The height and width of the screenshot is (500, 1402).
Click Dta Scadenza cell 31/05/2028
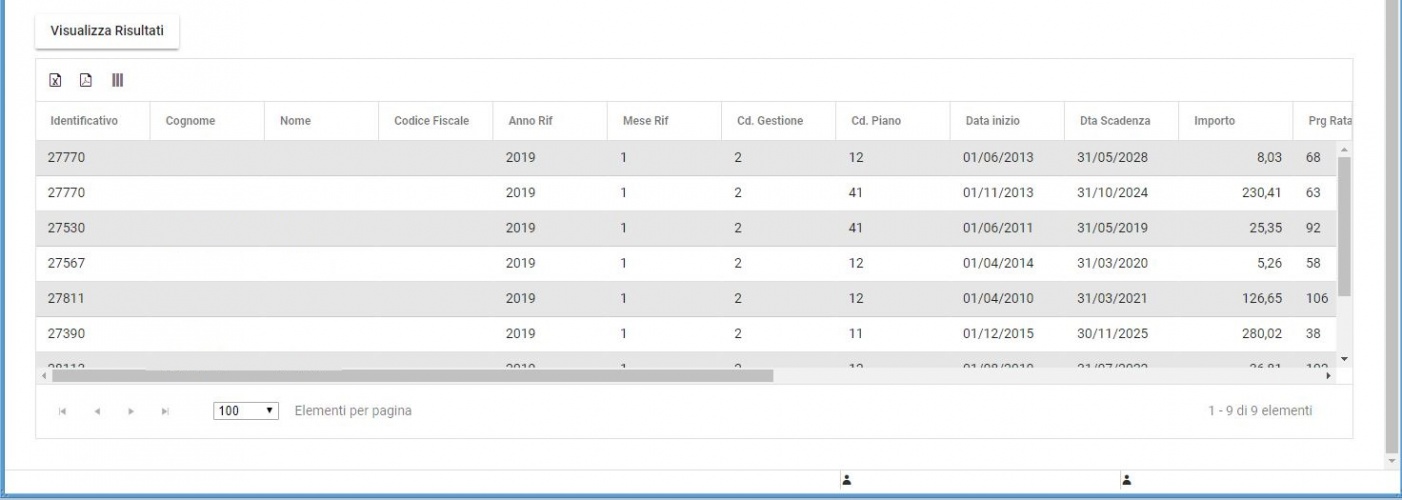pyautogui.click(x=1112, y=158)
